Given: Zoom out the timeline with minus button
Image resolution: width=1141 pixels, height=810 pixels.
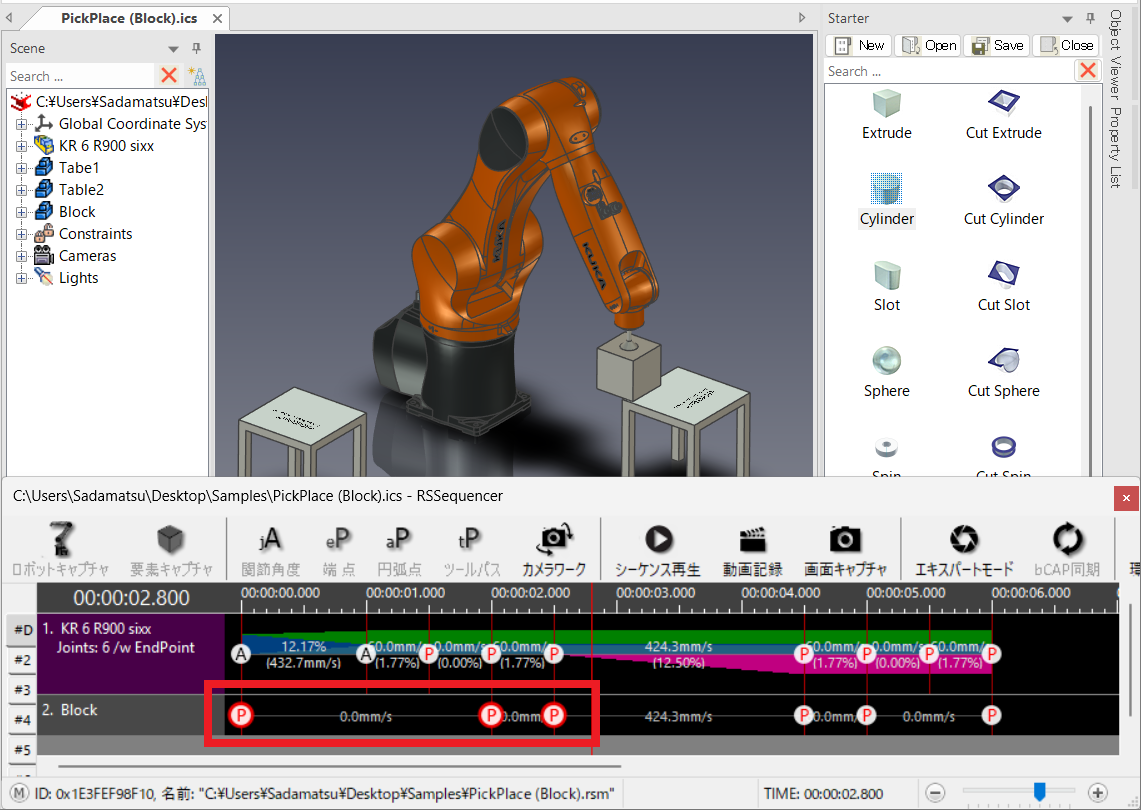Looking at the screenshot, I should tap(936, 793).
